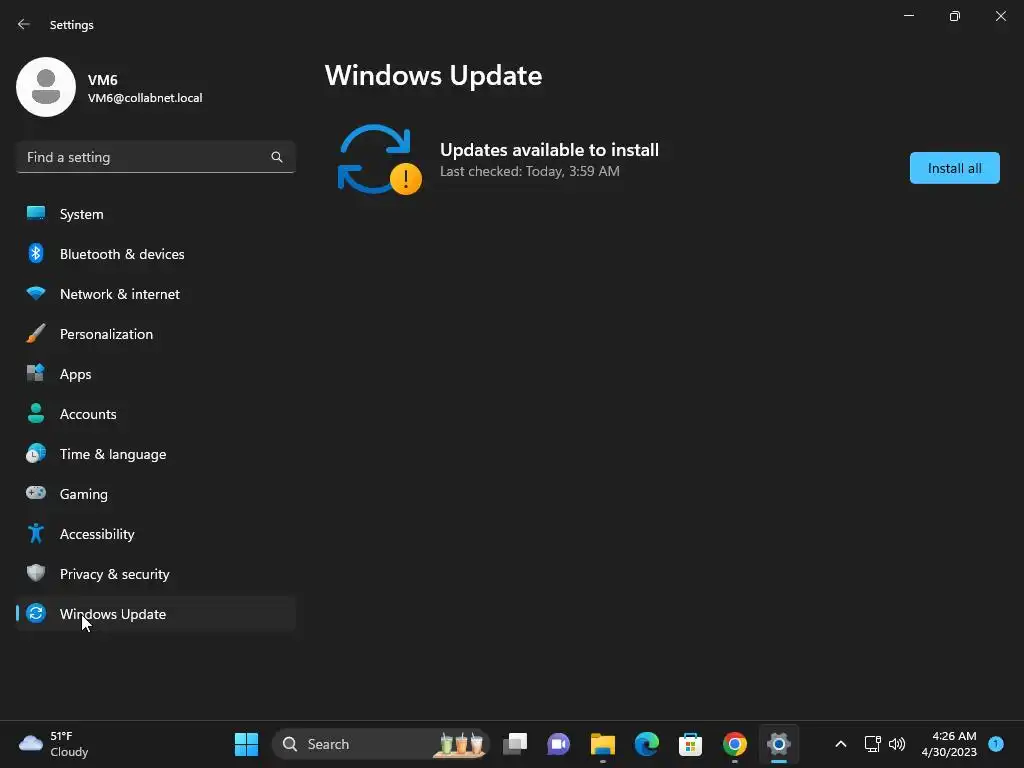
Task: Open File Explorer from the taskbar
Action: pyautogui.click(x=603, y=744)
